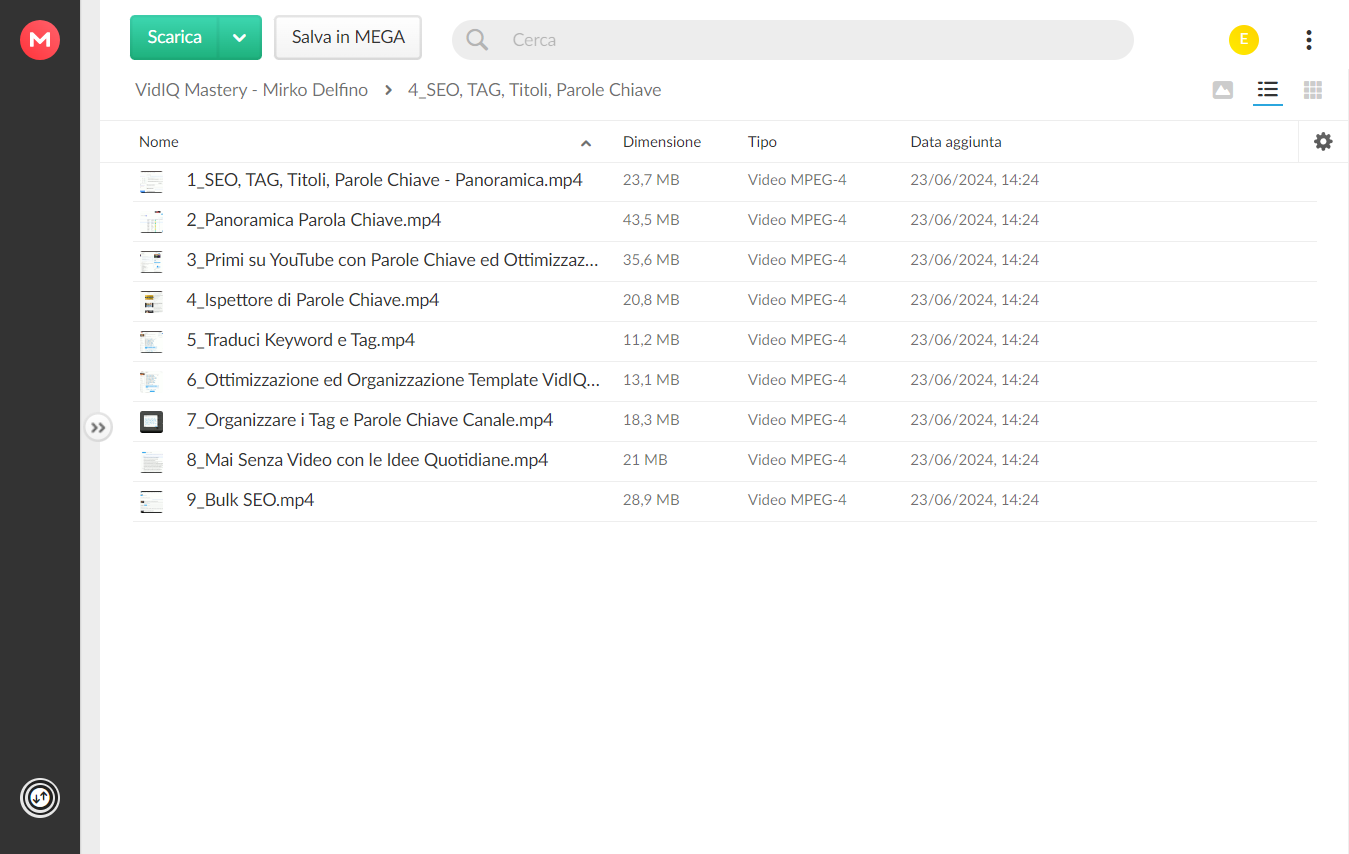Sort by the Data aggiunta column
This screenshot has height=854, width=1349.
coord(956,142)
